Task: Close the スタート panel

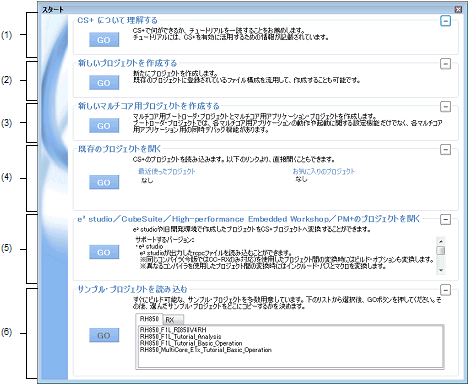Action: tap(458, 9)
